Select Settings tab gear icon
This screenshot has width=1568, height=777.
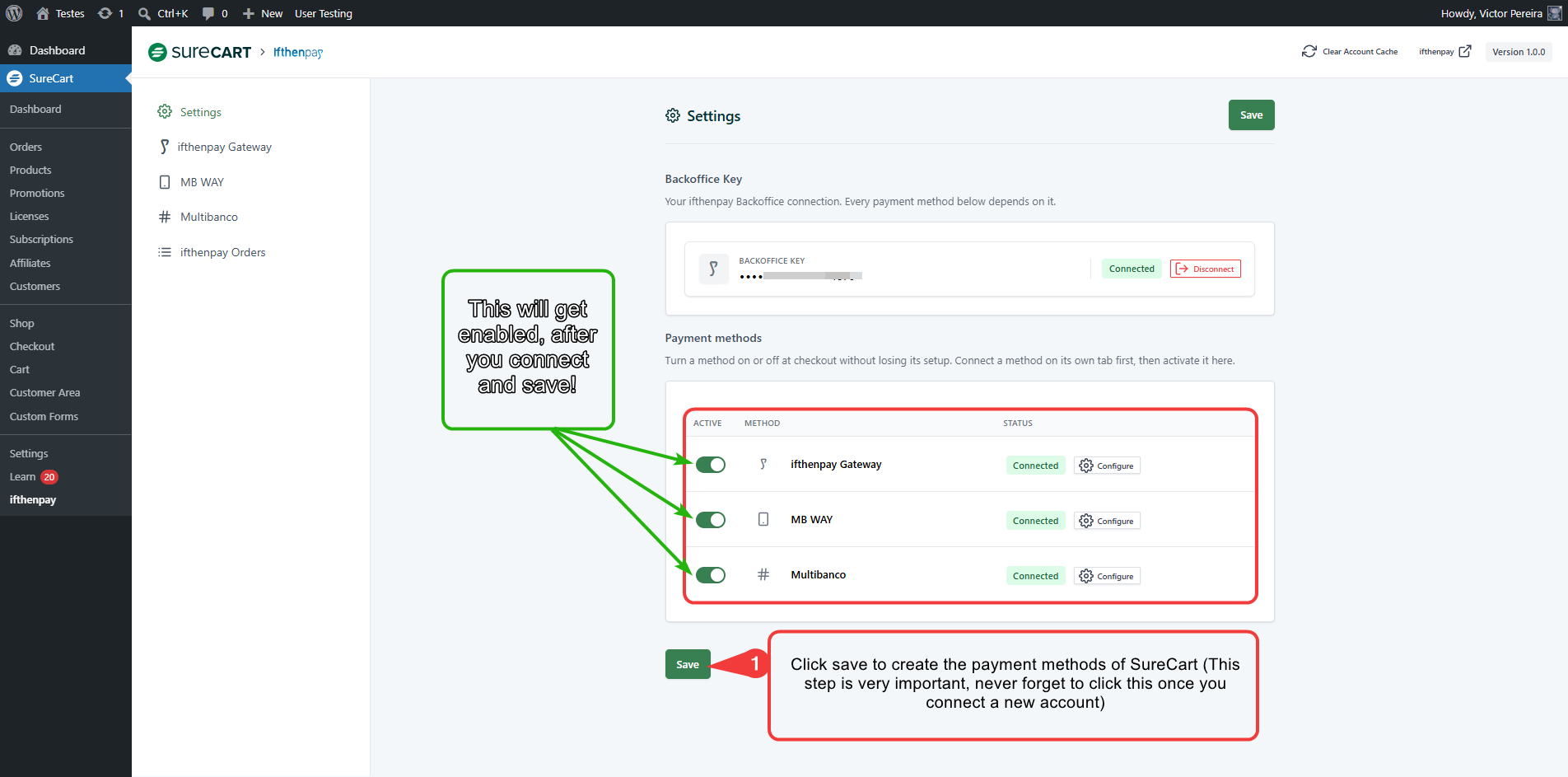point(165,111)
